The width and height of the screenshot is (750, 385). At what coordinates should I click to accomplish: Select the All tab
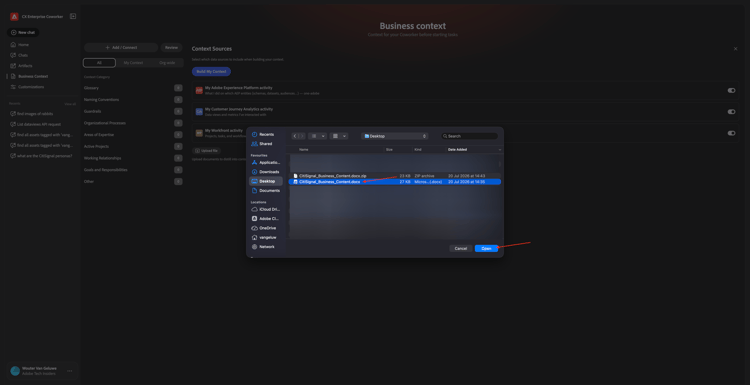(x=99, y=63)
